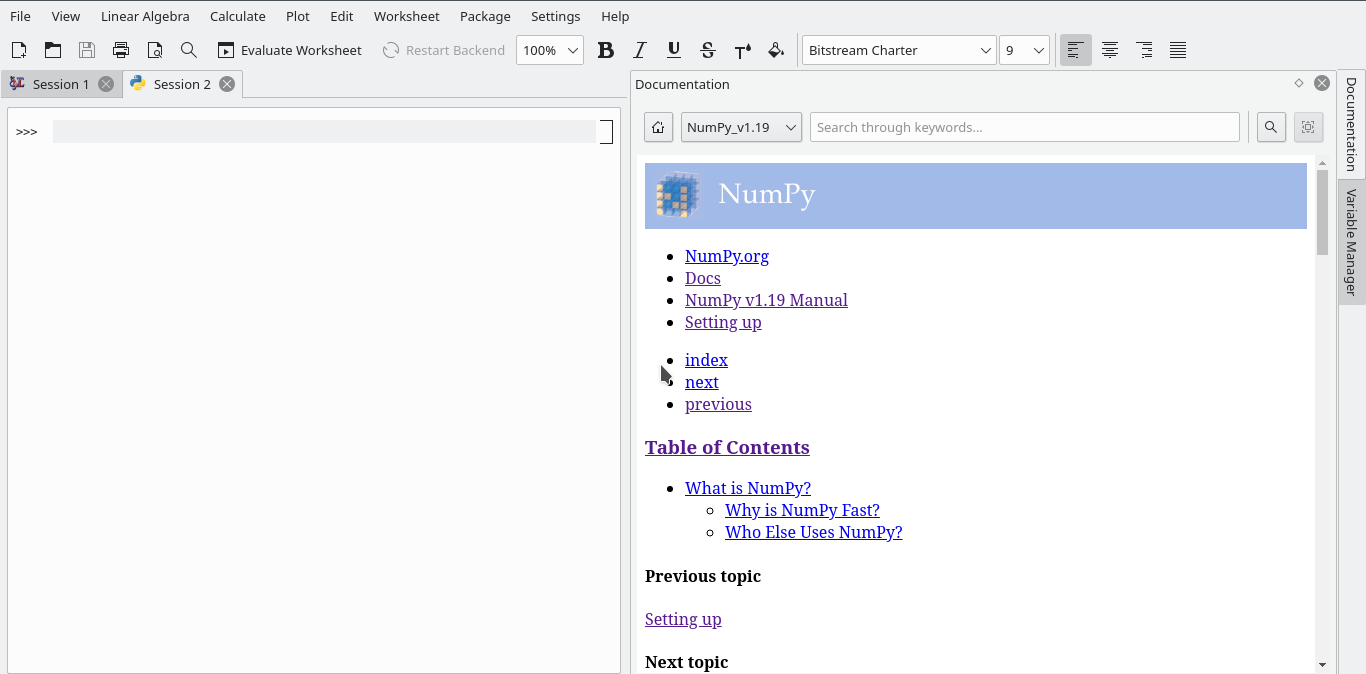Viewport: 1366px width, 674px height.
Task: Open the Bitstream Charter font dropdown
Action: pyautogui.click(x=899, y=50)
